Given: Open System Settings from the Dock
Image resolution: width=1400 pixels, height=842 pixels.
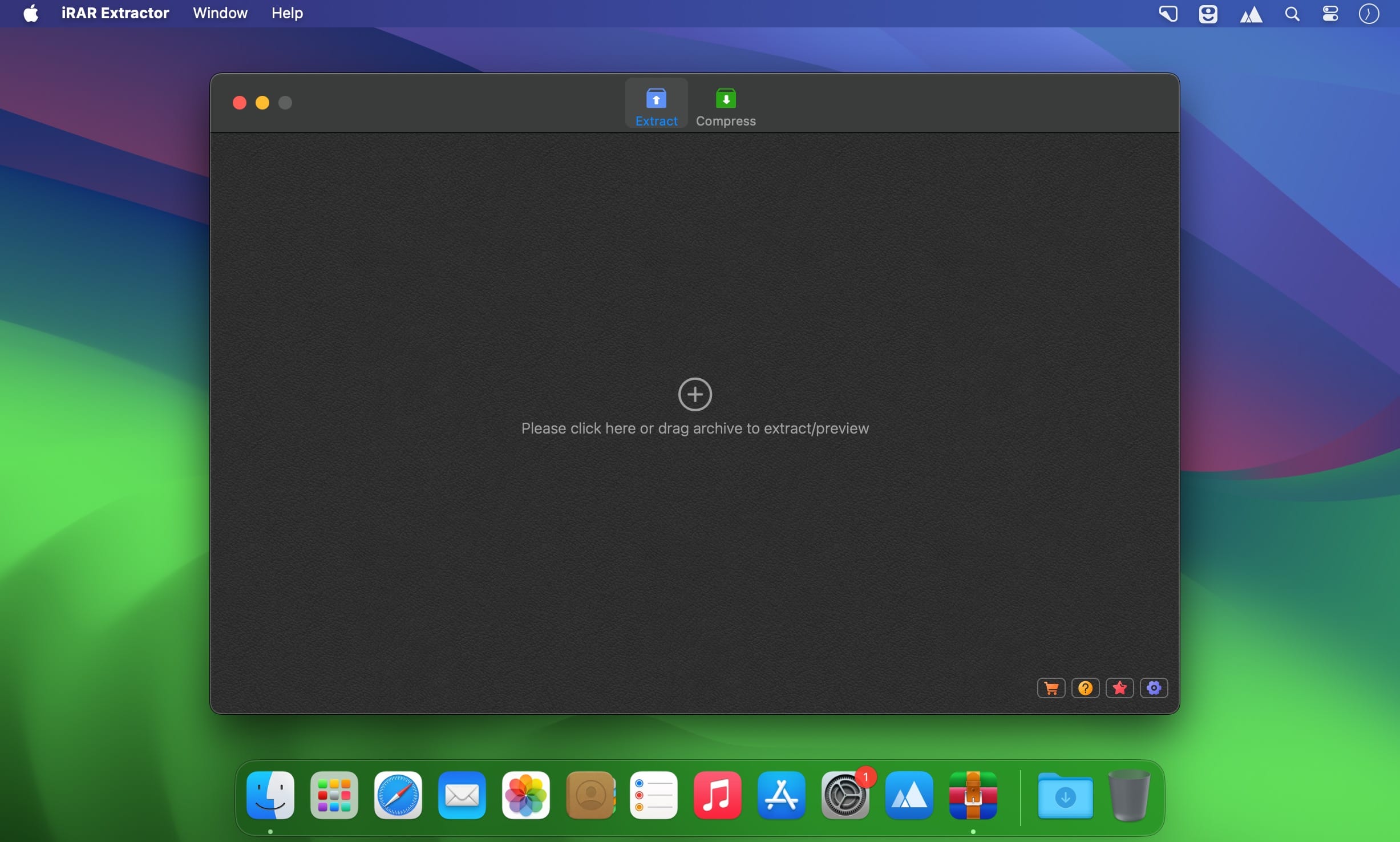Looking at the screenshot, I should tap(845, 795).
